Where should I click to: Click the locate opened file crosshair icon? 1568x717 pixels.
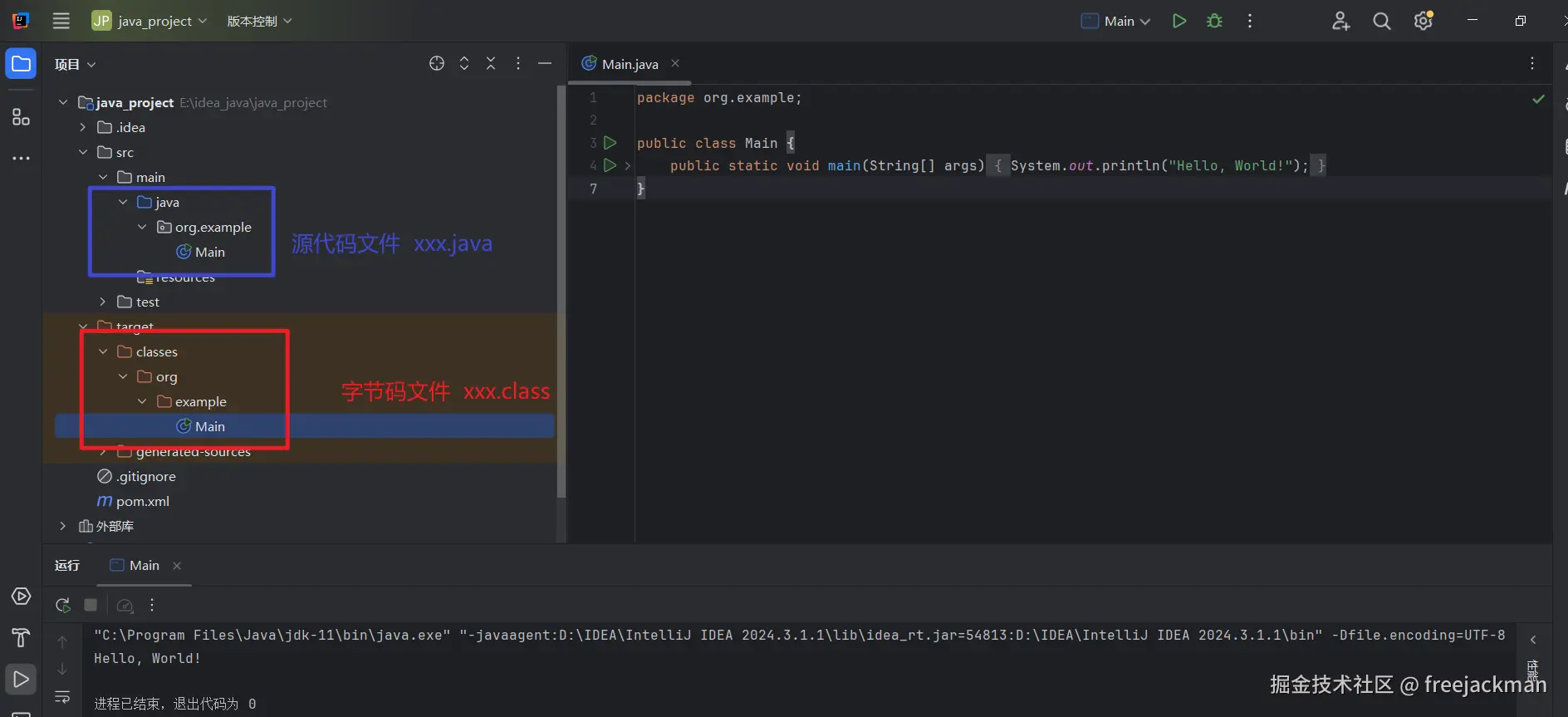click(x=437, y=64)
